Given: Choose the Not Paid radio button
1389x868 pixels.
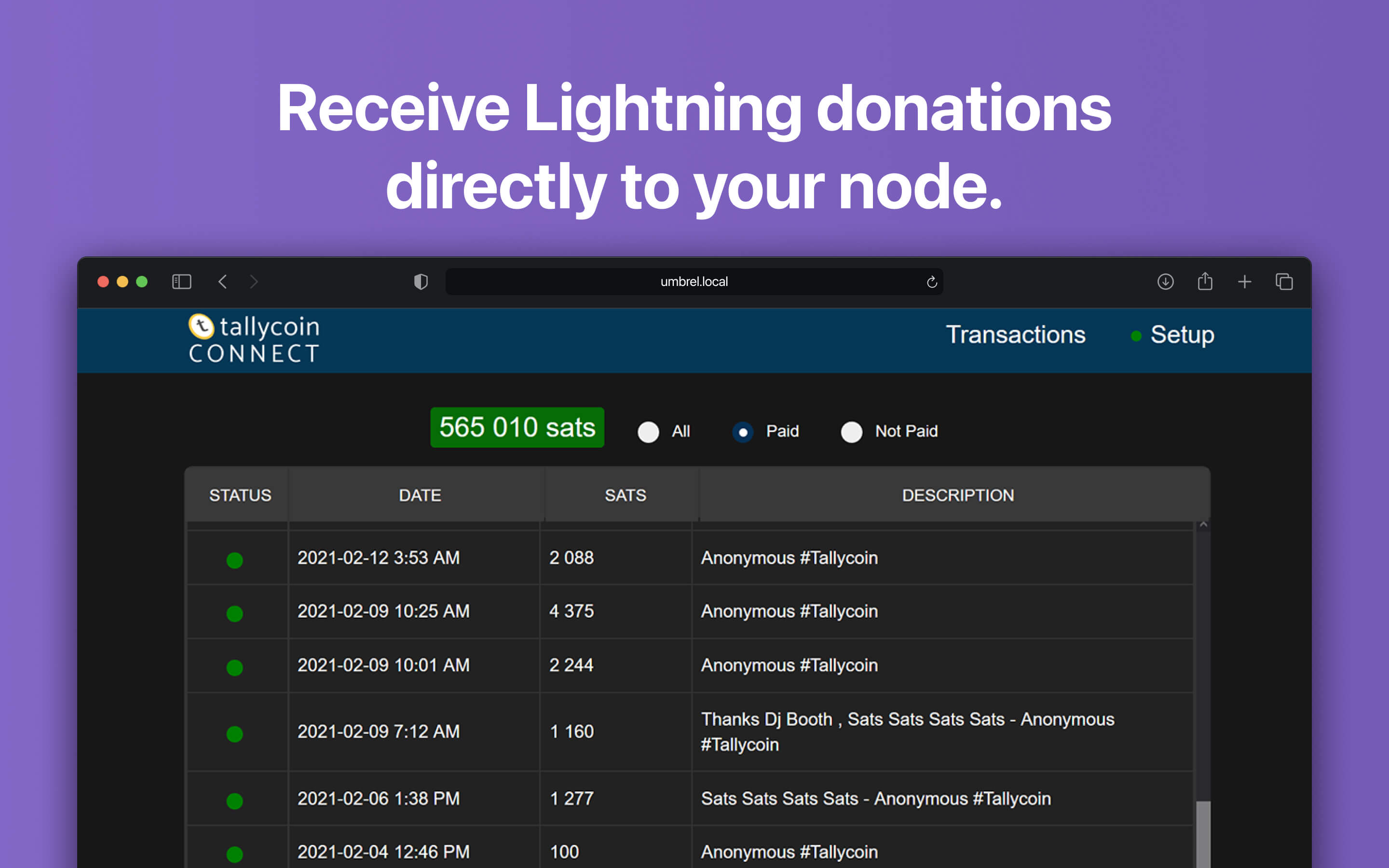Looking at the screenshot, I should tap(851, 432).
